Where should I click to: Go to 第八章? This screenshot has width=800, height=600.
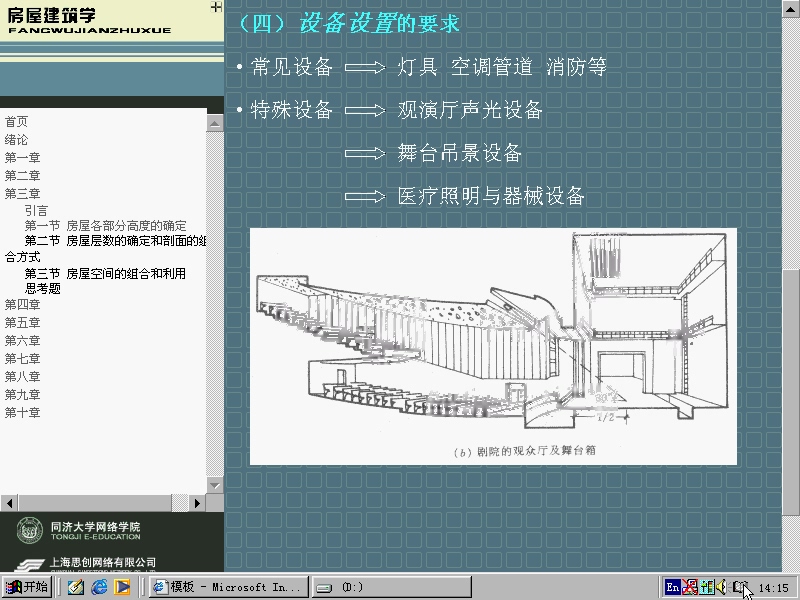pos(22,377)
